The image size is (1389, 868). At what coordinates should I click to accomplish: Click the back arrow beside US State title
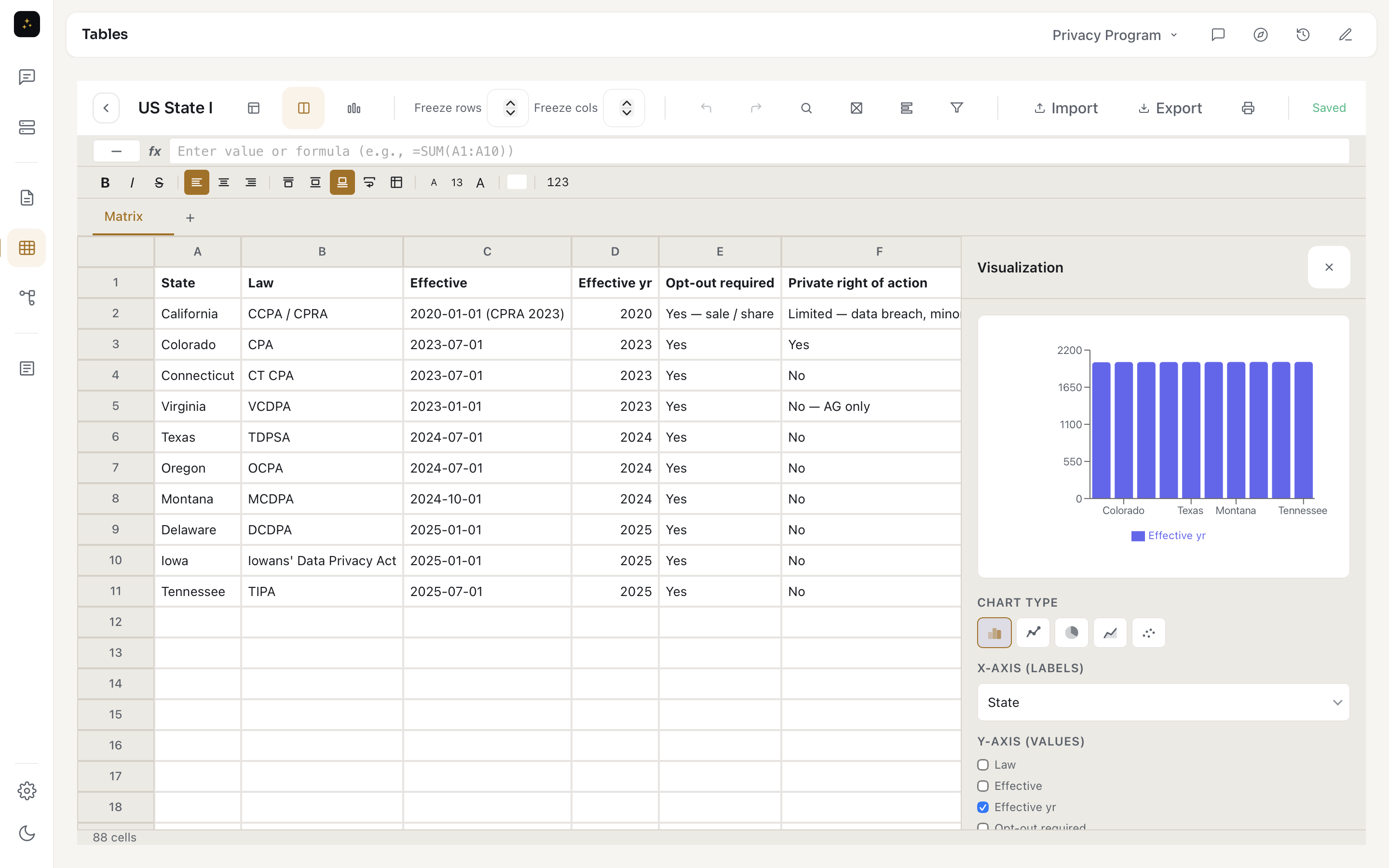(x=106, y=108)
